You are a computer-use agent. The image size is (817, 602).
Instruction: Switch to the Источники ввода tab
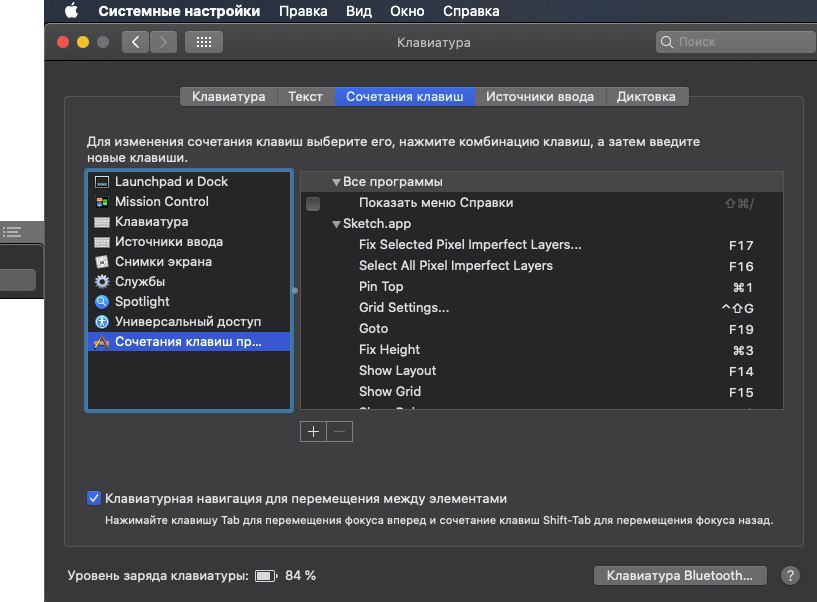[x=540, y=96]
